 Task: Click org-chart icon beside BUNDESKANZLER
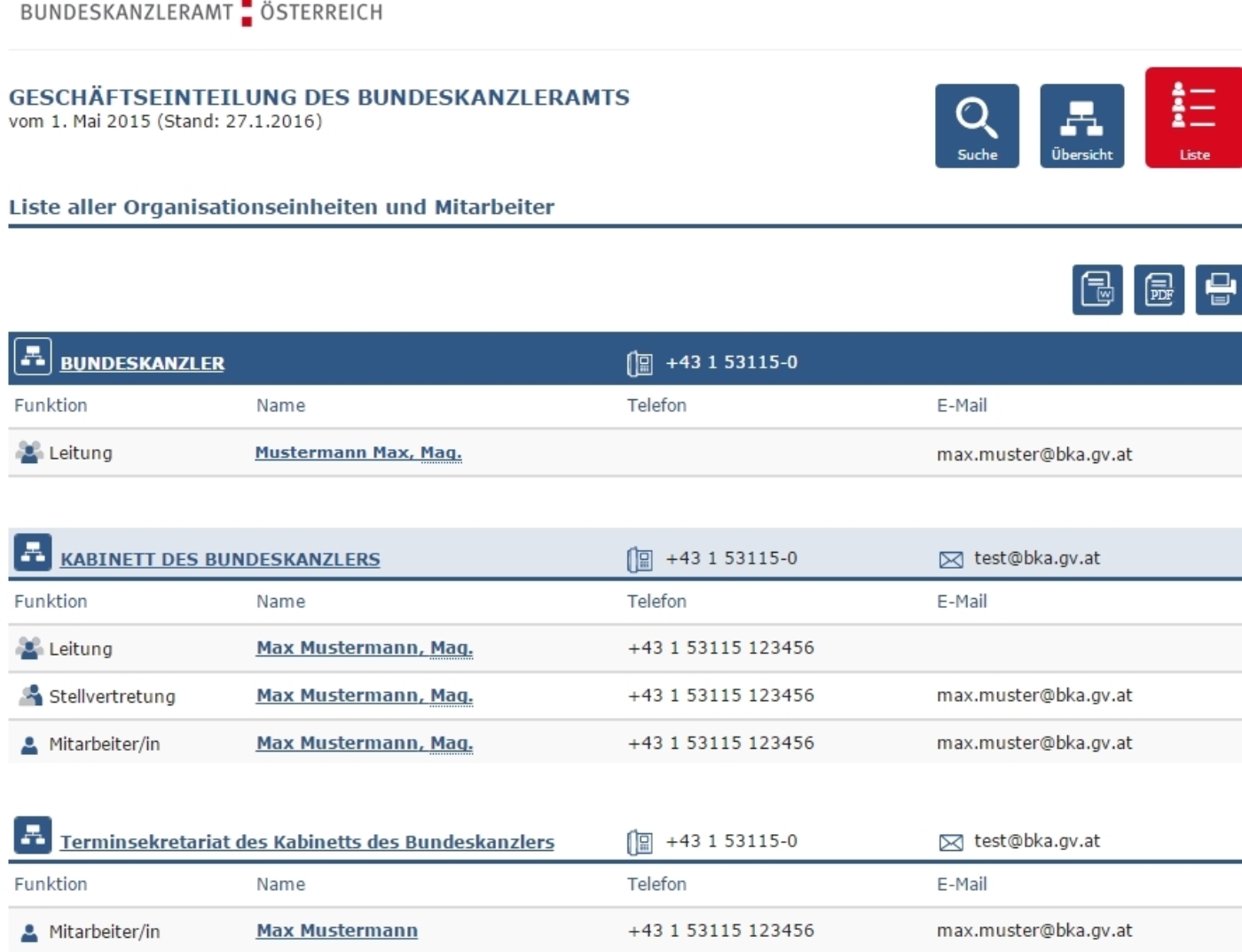pos(33,357)
